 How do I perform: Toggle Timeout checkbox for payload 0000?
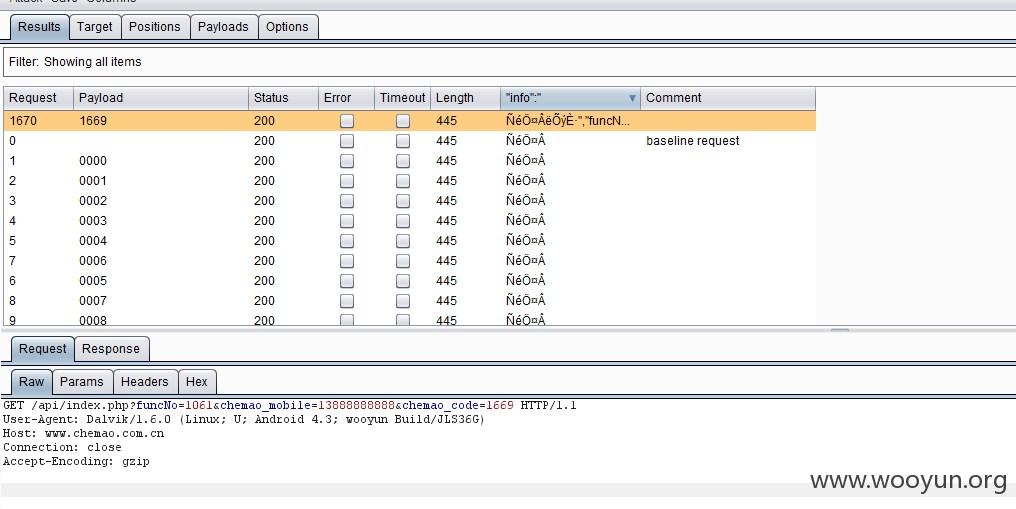[x=403, y=161]
